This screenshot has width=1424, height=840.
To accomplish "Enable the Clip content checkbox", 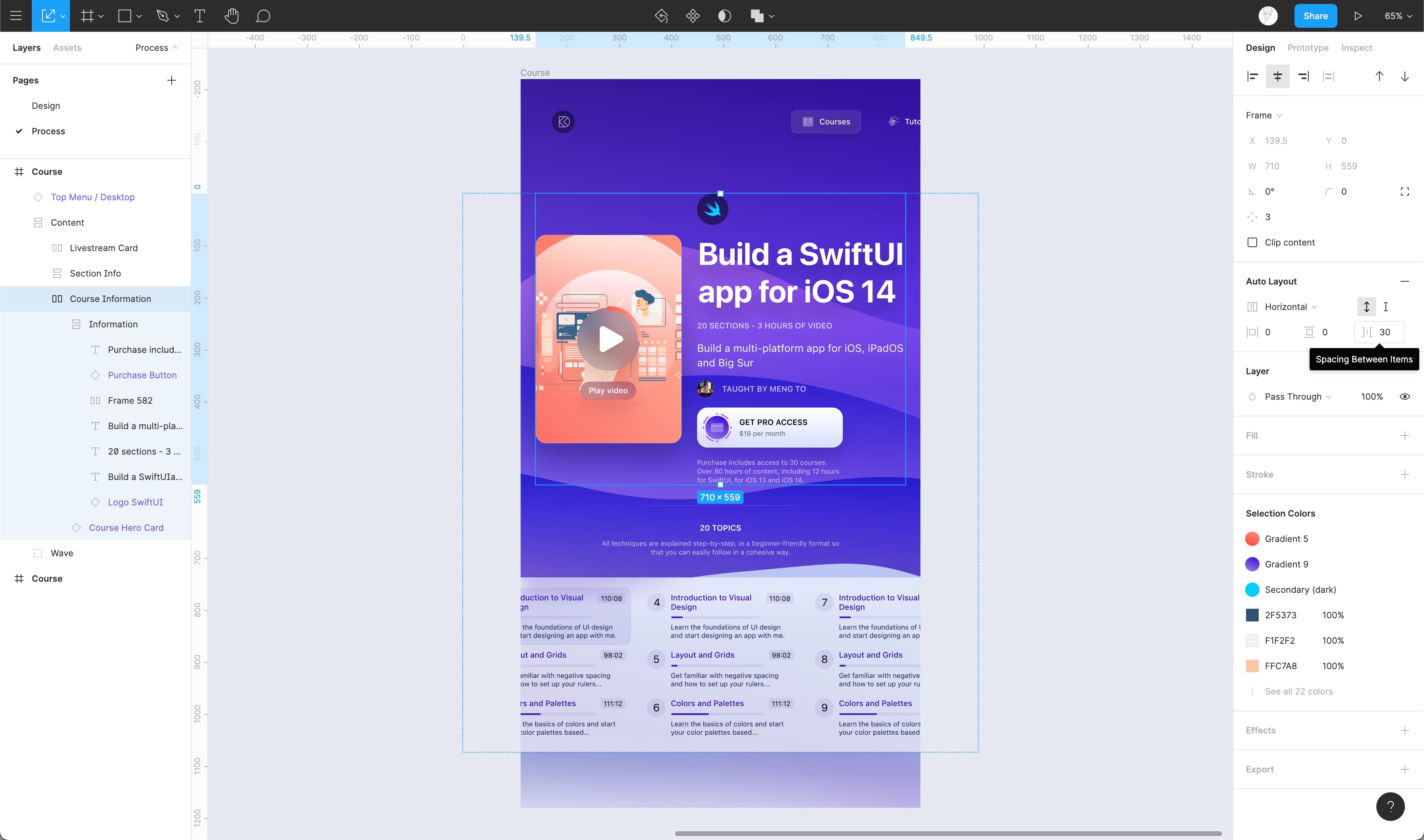I will tap(1252, 242).
